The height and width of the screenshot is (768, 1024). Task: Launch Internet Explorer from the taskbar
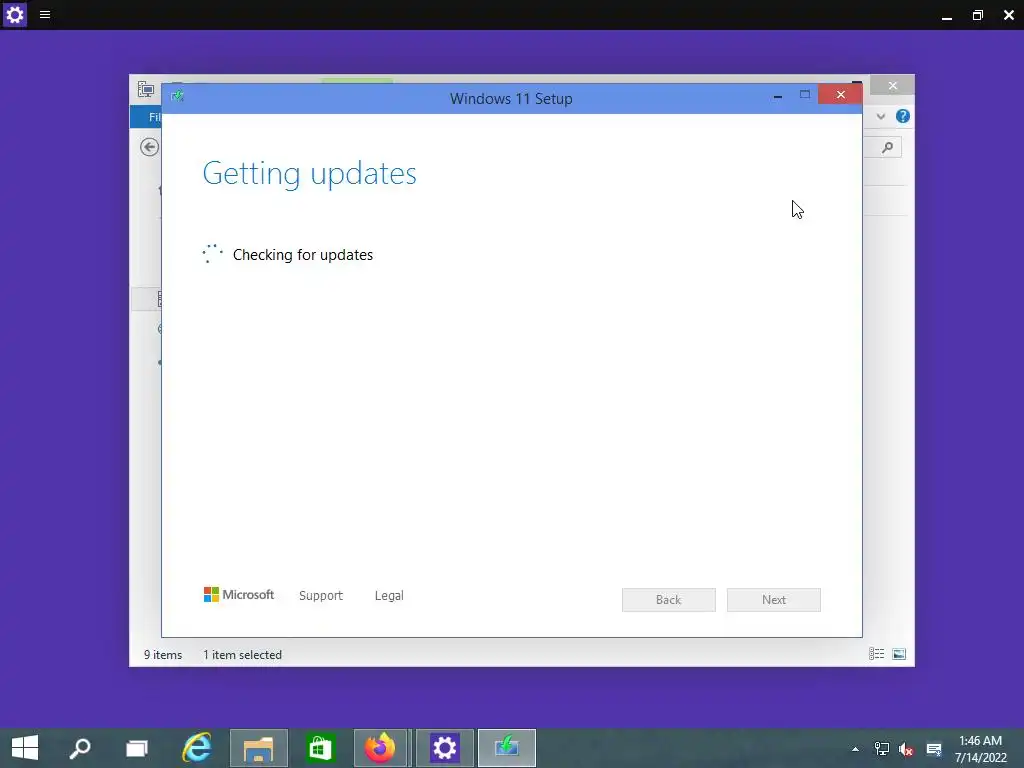pos(197,748)
